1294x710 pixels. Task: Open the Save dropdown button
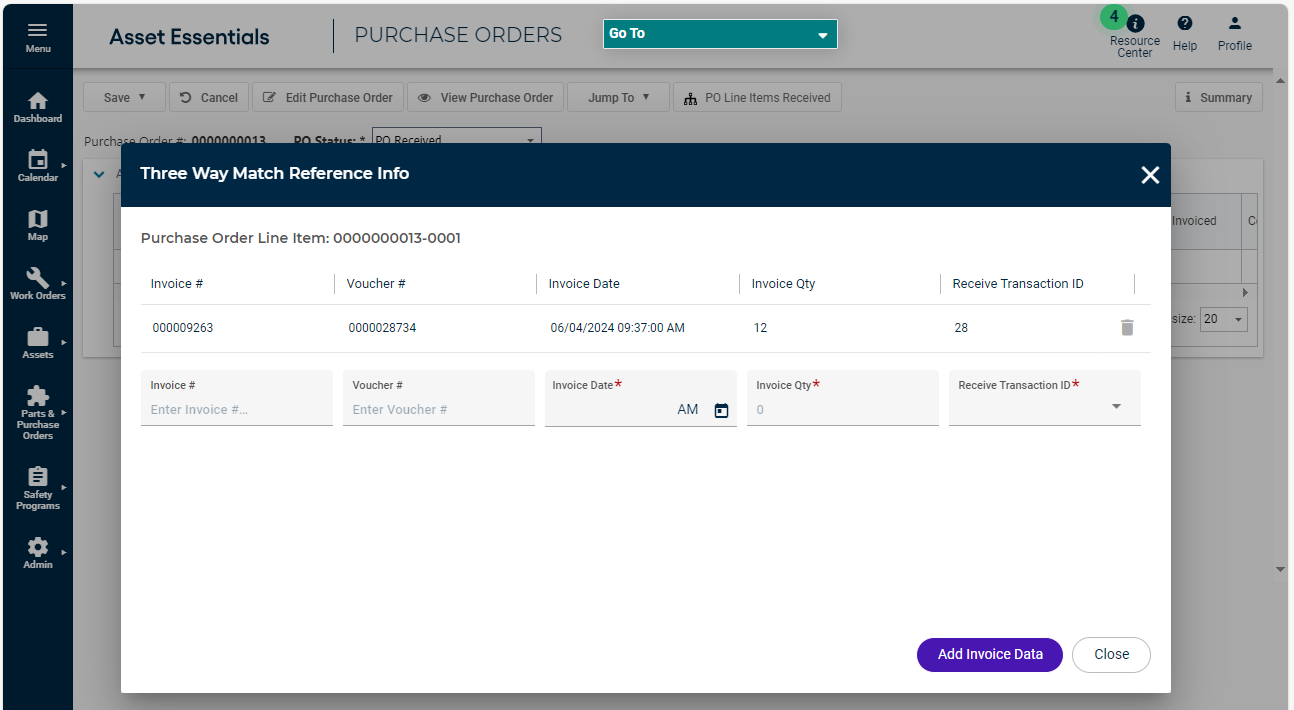124,97
